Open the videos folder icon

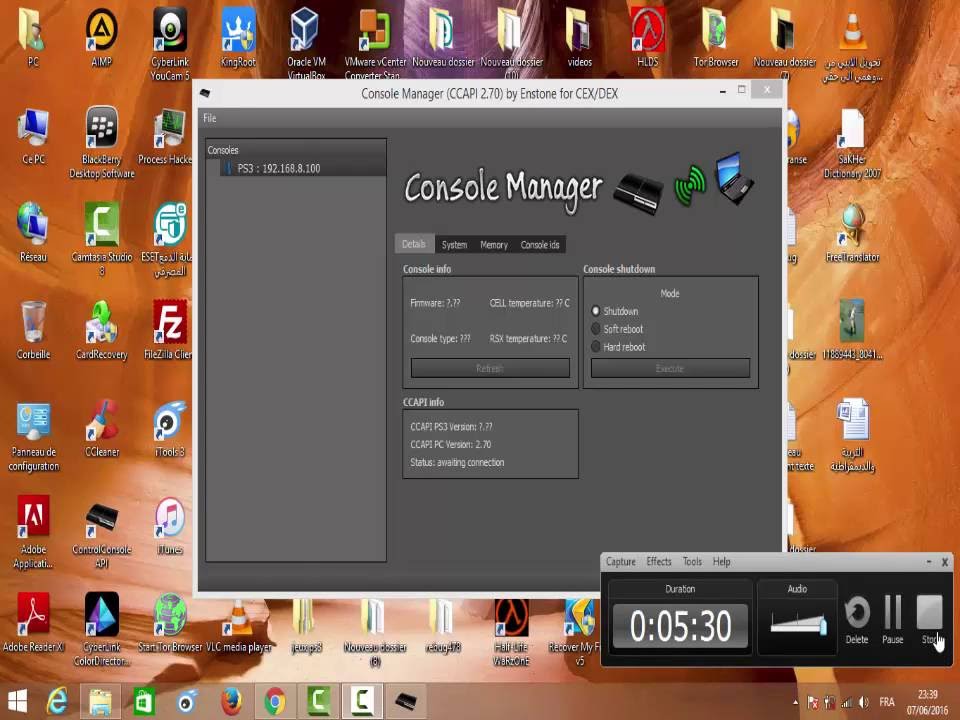[579, 38]
